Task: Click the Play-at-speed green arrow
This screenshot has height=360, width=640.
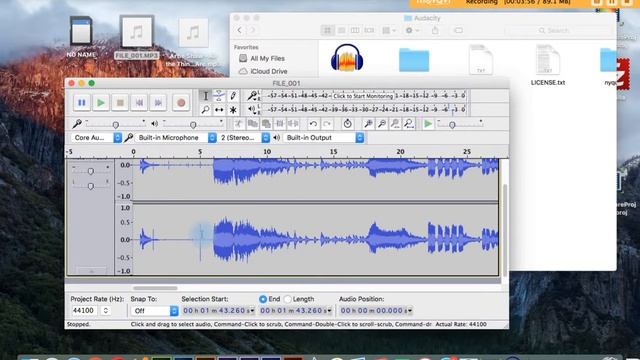Action: (x=428, y=124)
